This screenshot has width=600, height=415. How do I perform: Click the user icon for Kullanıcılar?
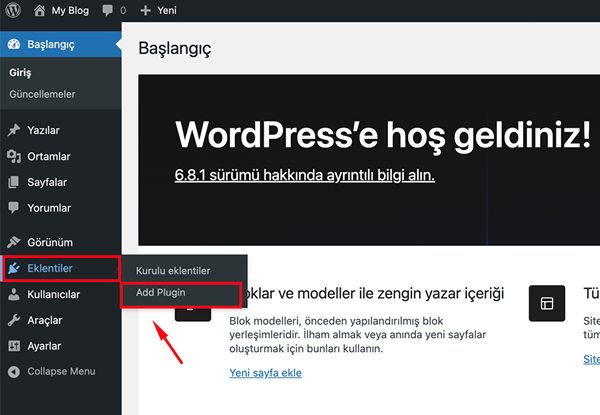[14, 294]
